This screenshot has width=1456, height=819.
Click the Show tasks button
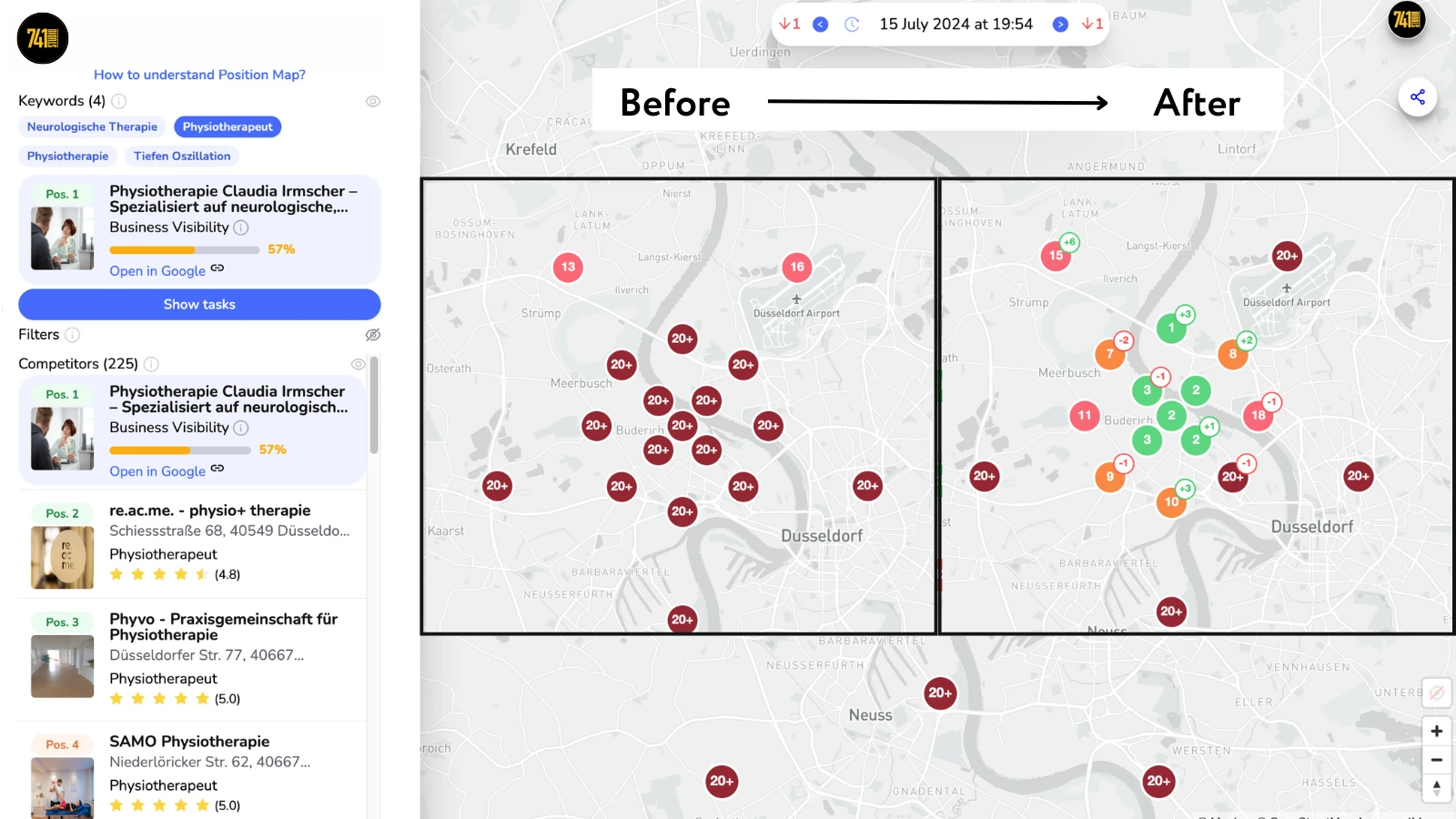coord(199,304)
